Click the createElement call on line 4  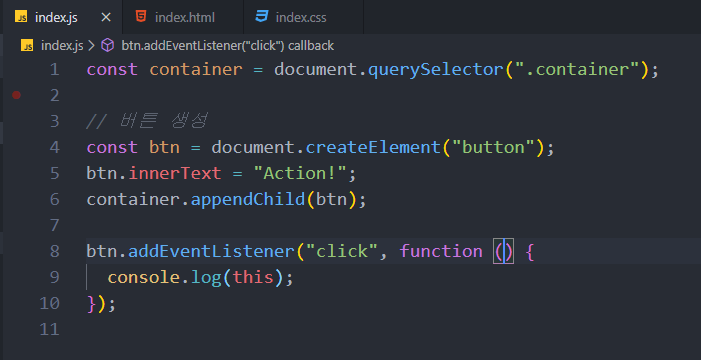pos(373,147)
